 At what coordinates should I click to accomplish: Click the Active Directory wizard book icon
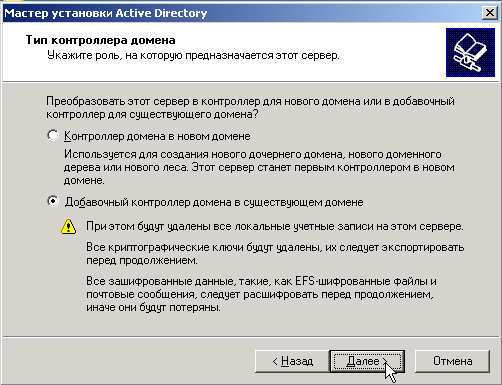coord(470,52)
